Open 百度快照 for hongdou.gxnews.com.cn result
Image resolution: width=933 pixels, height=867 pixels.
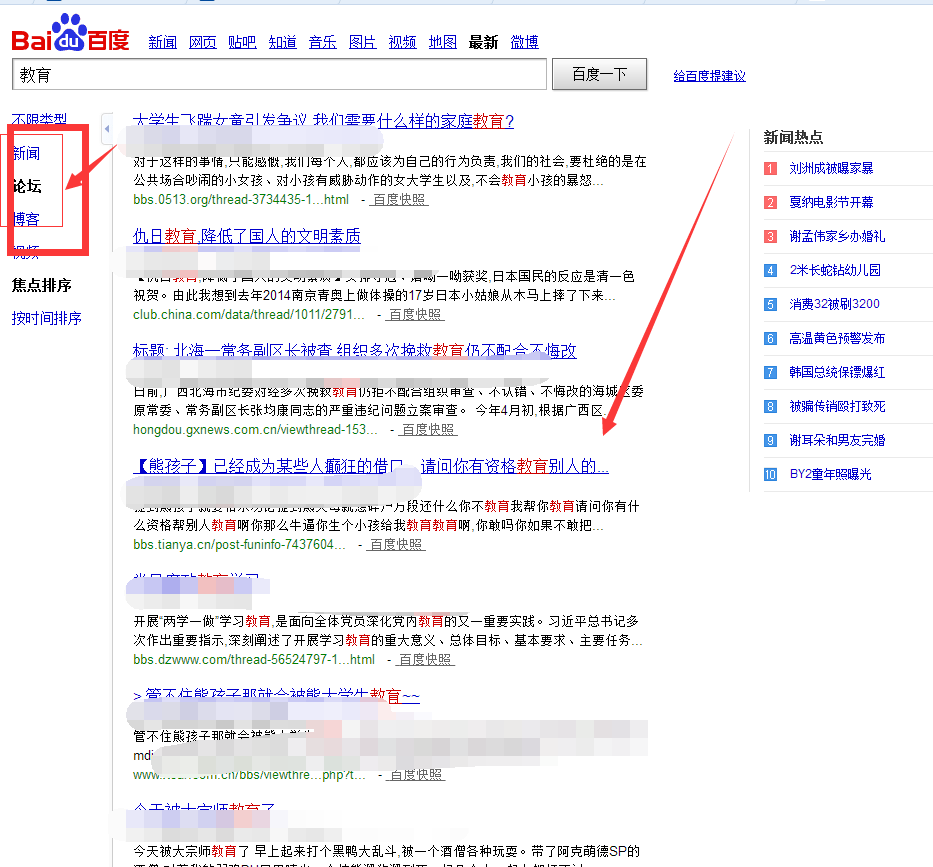[x=427, y=429]
